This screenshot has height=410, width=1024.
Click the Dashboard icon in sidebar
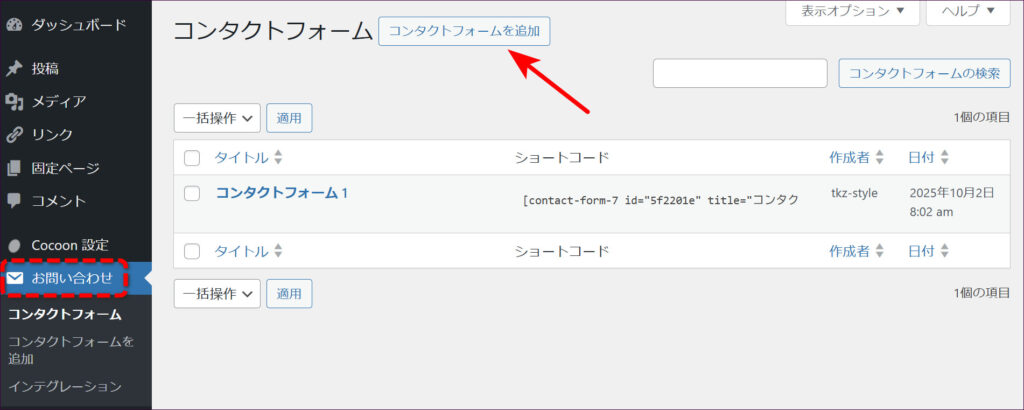tap(14, 23)
